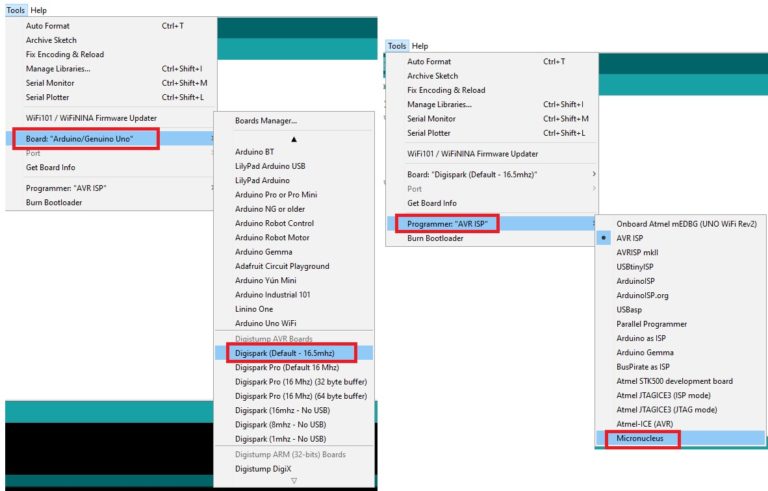The image size is (768, 491).
Task: Select Arduino Uno WiFi board
Action: [x=294, y=323]
